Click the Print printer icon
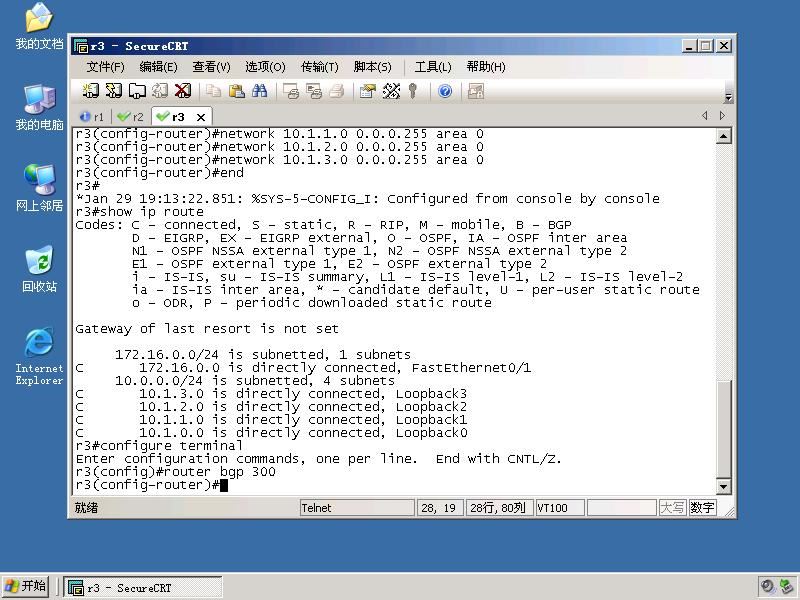800x600 pixels. point(337,91)
